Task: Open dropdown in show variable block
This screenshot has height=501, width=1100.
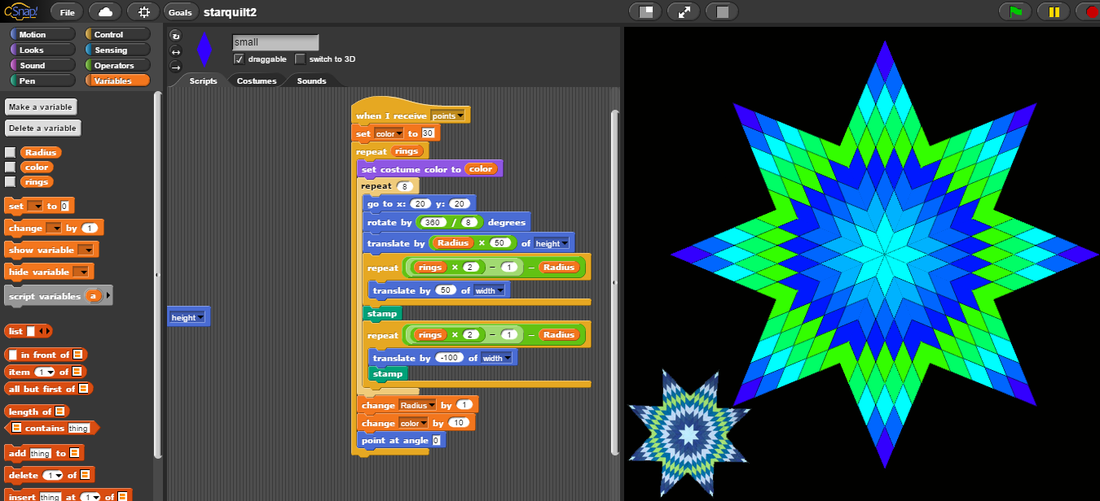Action: [x=86, y=249]
